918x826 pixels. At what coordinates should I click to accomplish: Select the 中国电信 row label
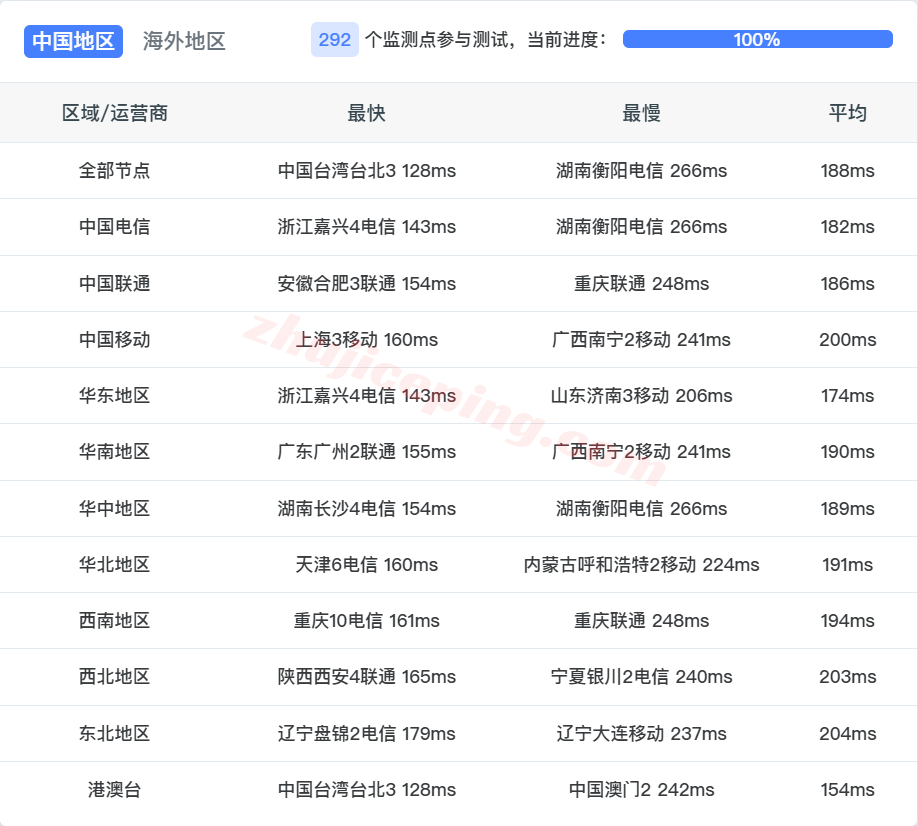(115, 227)
